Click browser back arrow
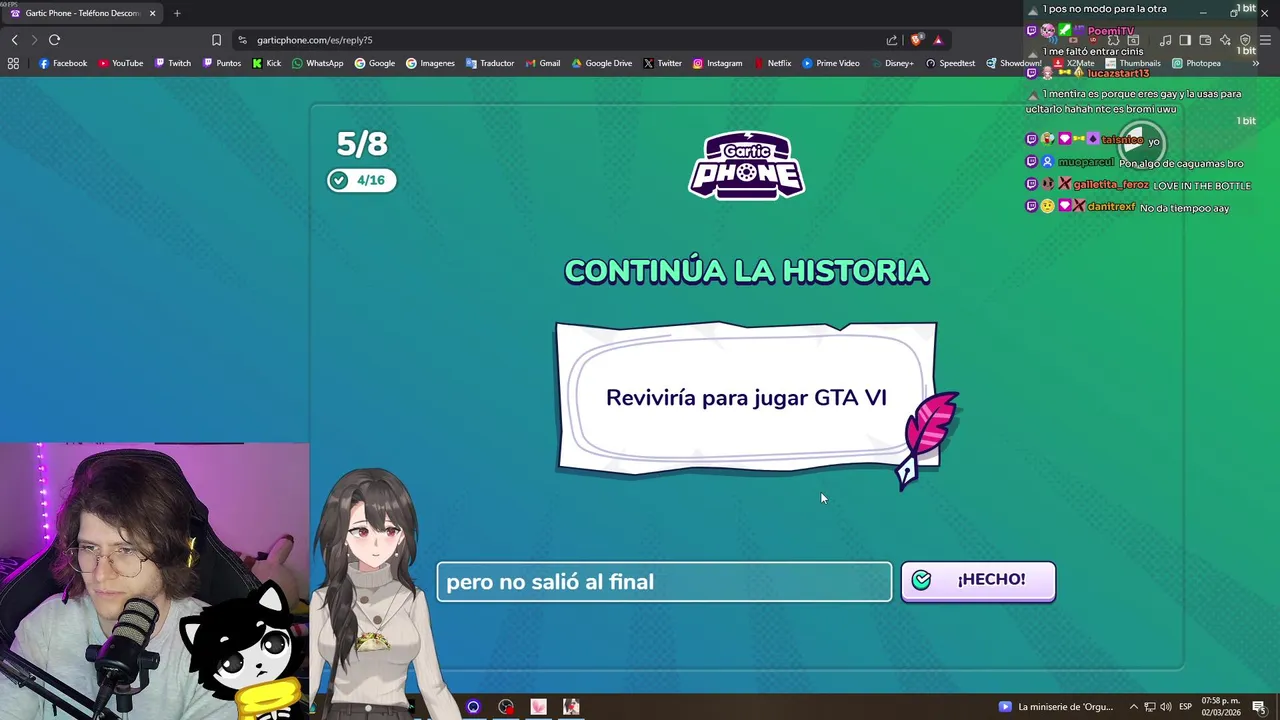The width and height of the screenshot is (1280, 720). point(14,40)
